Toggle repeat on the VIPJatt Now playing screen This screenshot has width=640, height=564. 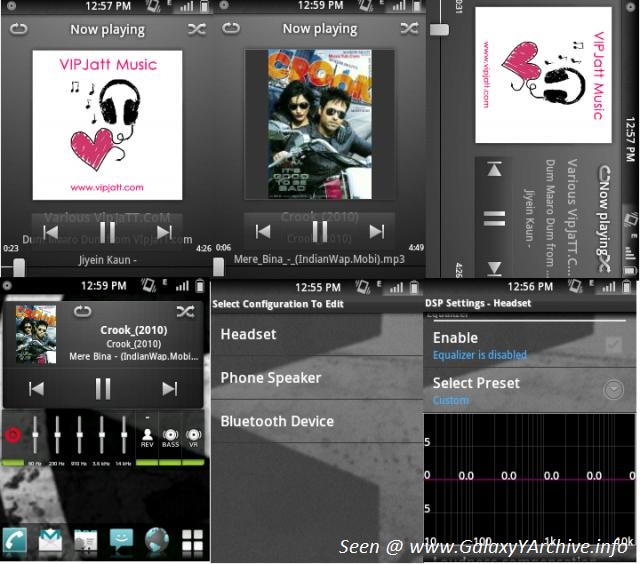(18, 29)
